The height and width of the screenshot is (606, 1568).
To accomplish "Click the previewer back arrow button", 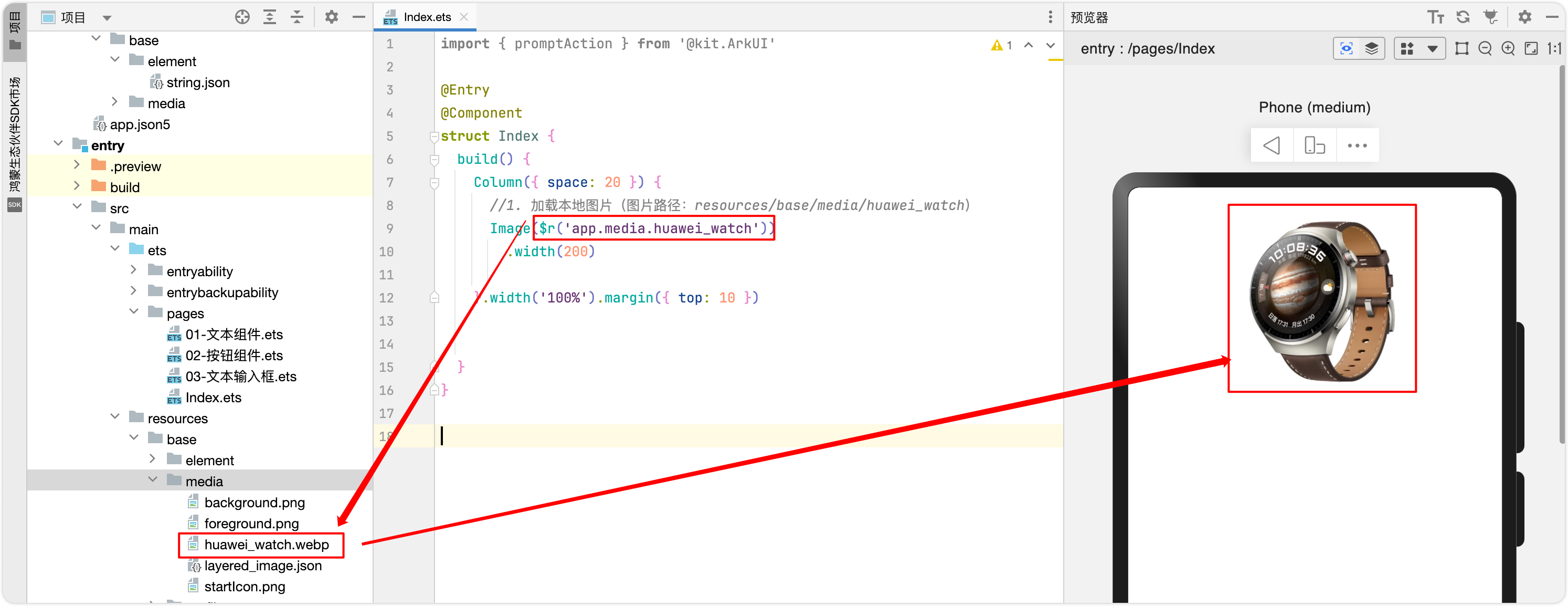I will pos(1272,145).
